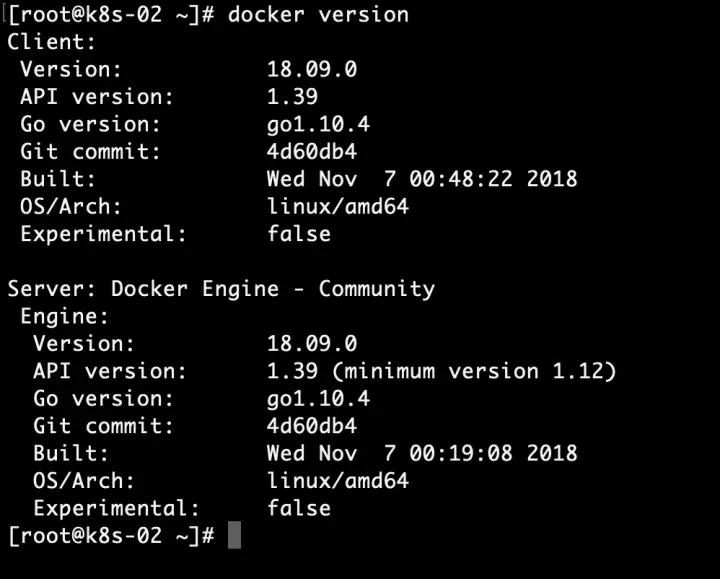The width and height of the screenshot is (720, 579).
Task: Click the Client Experimental value false
Action: tap(299, 234)
